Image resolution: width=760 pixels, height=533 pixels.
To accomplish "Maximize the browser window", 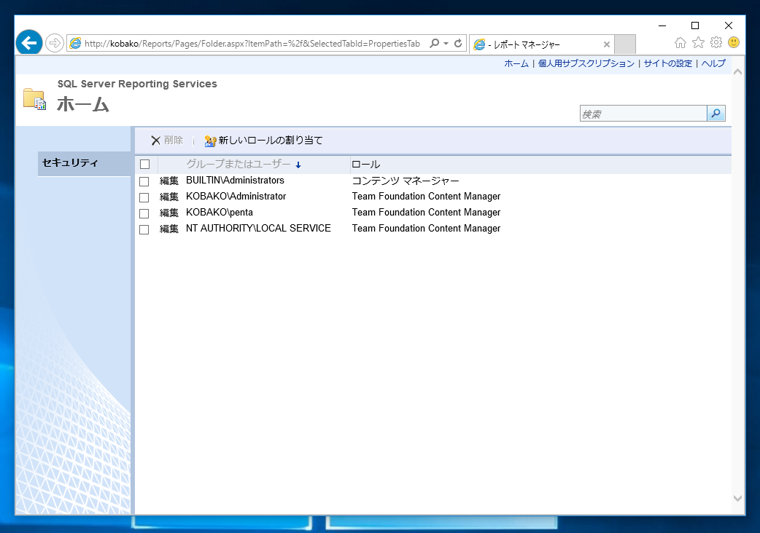I will click(x=695, y=25).
